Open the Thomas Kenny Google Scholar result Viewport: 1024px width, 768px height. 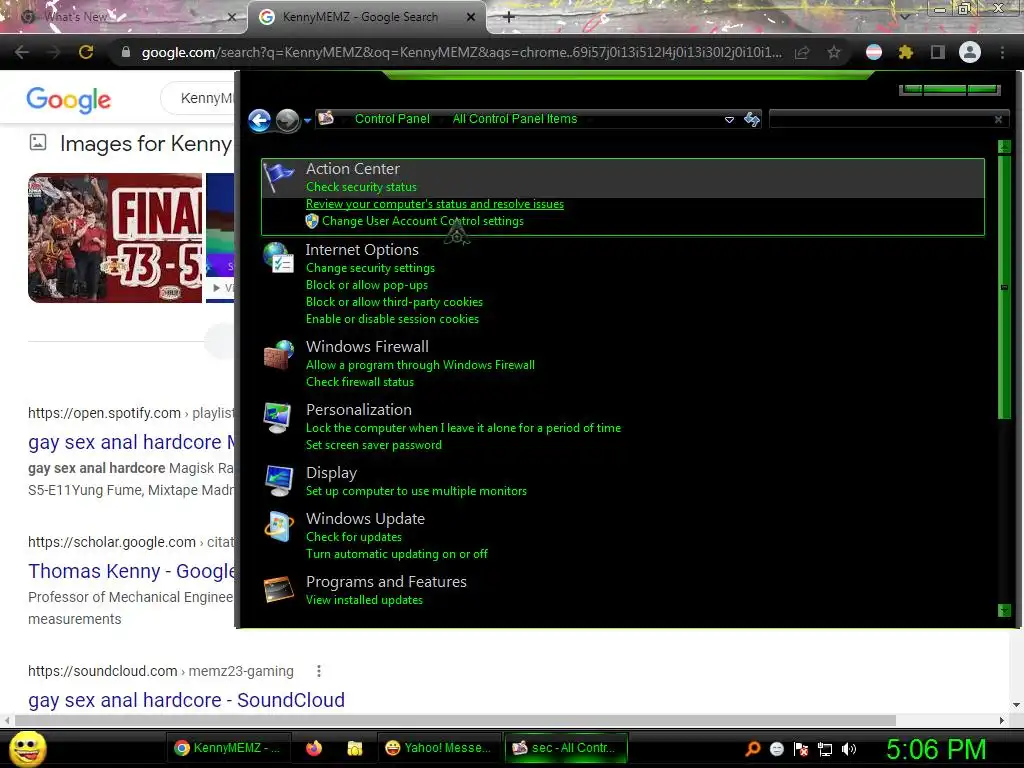pos(131,571)
